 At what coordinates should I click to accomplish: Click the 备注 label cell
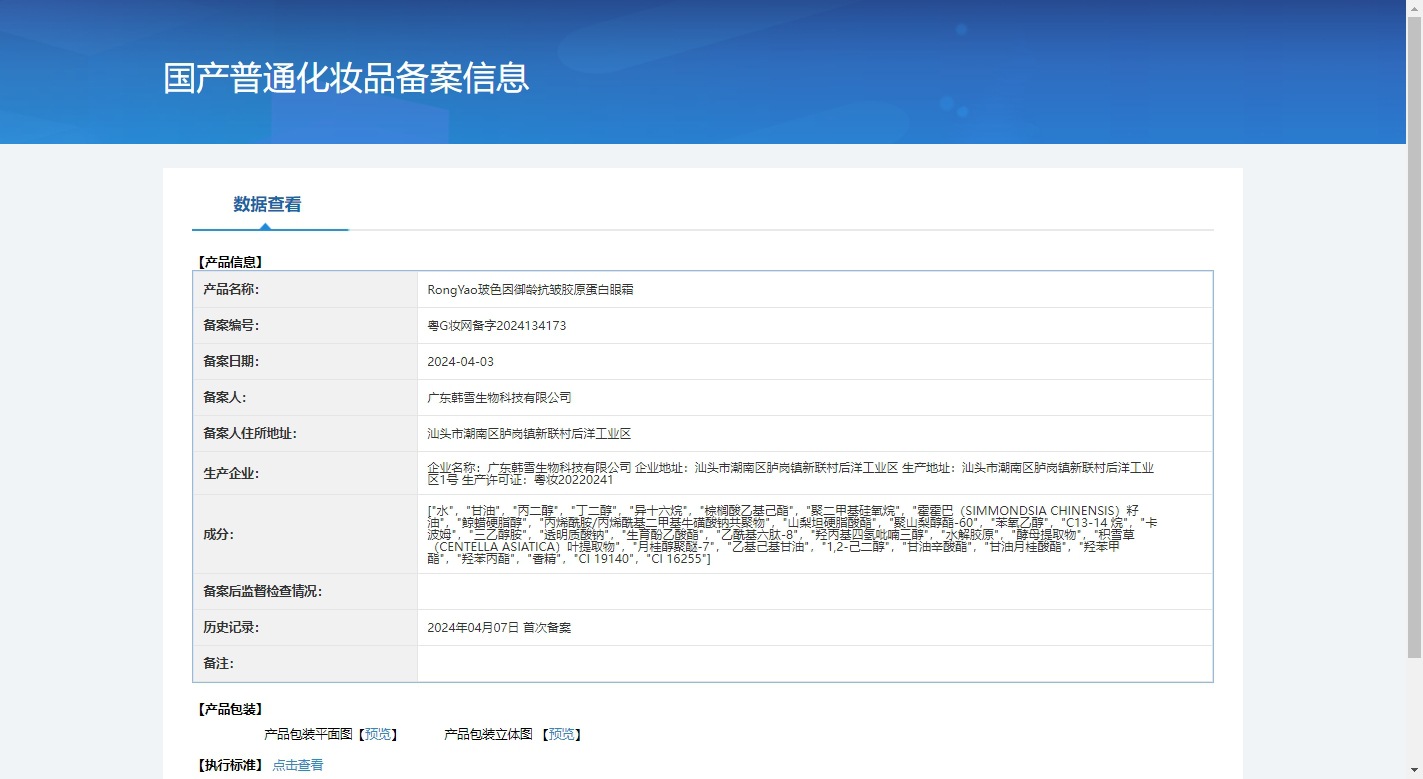[305, 663]
